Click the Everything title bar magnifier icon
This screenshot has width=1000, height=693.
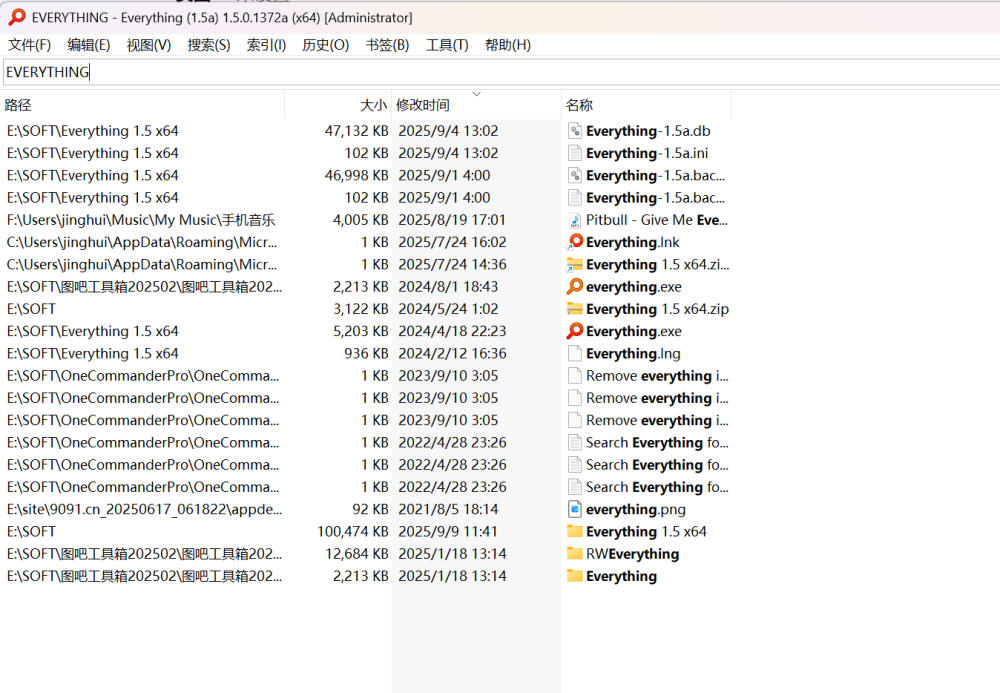[x=17, y=17]
